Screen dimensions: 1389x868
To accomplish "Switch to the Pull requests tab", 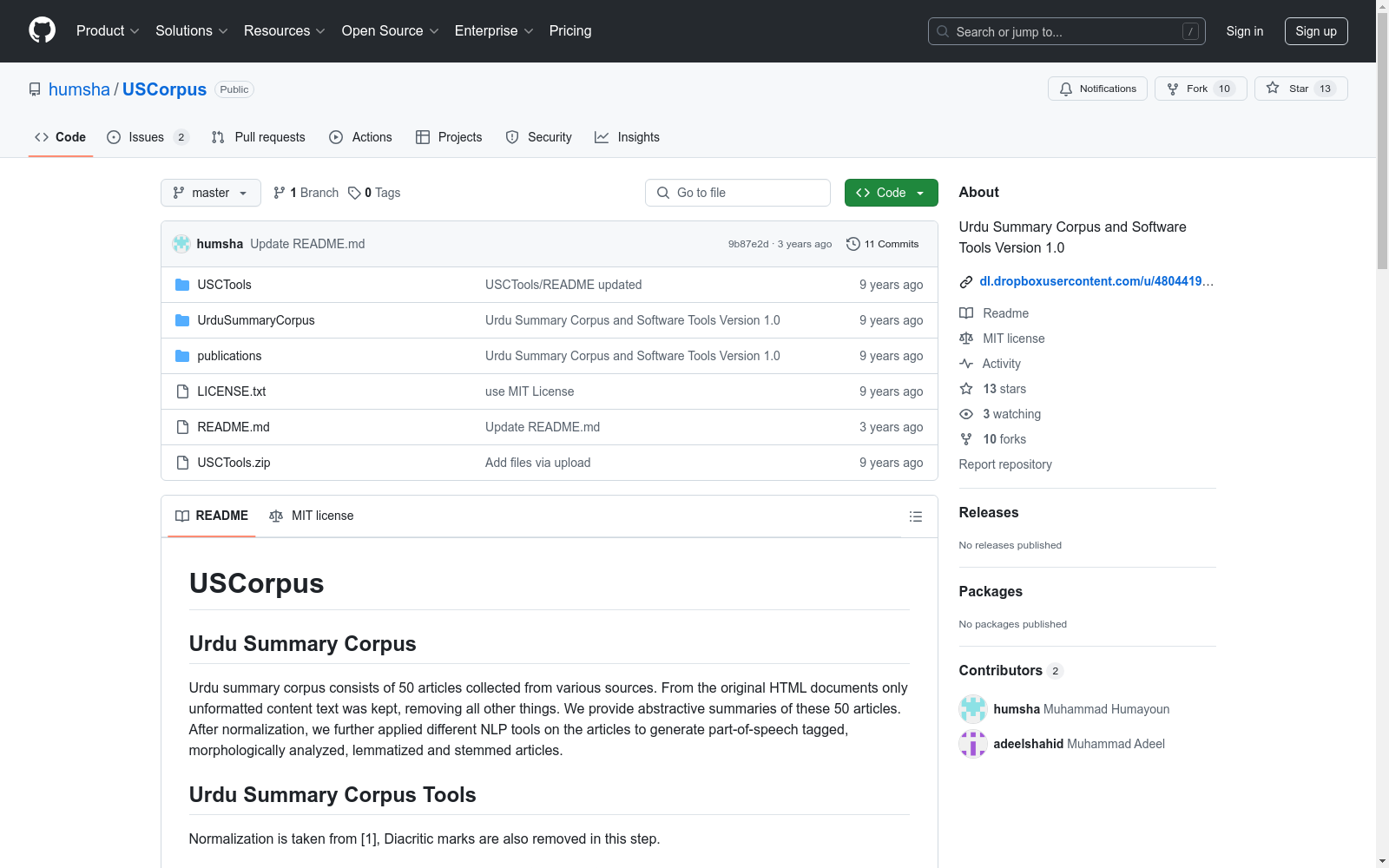I will point(259,137).
